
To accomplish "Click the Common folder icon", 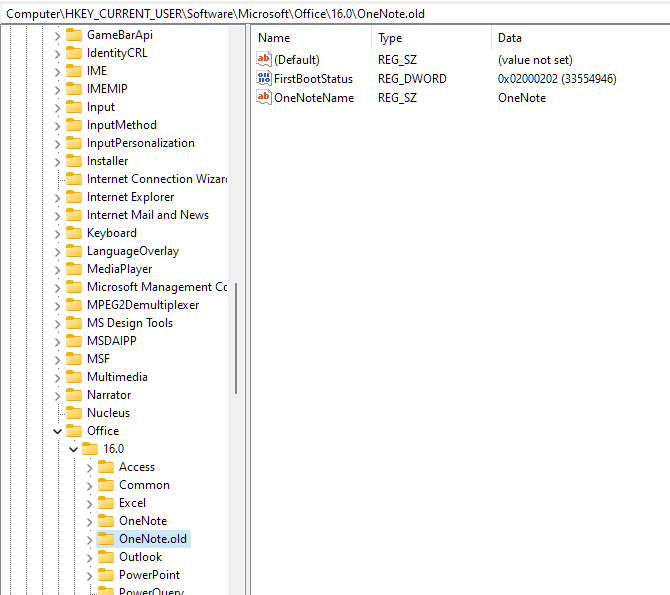I will [106, 485].
